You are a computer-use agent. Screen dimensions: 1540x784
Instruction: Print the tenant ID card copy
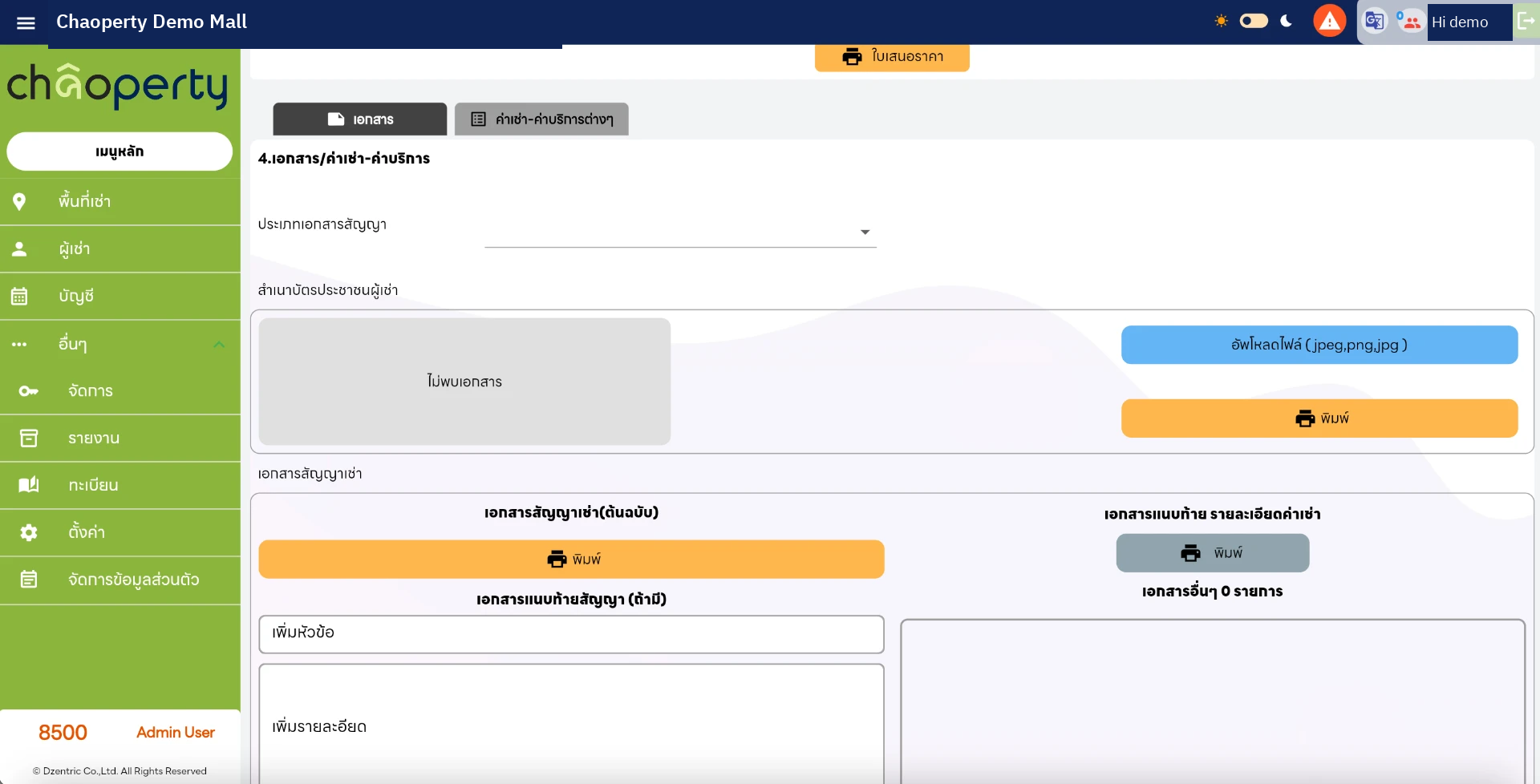pos(1319,418)
